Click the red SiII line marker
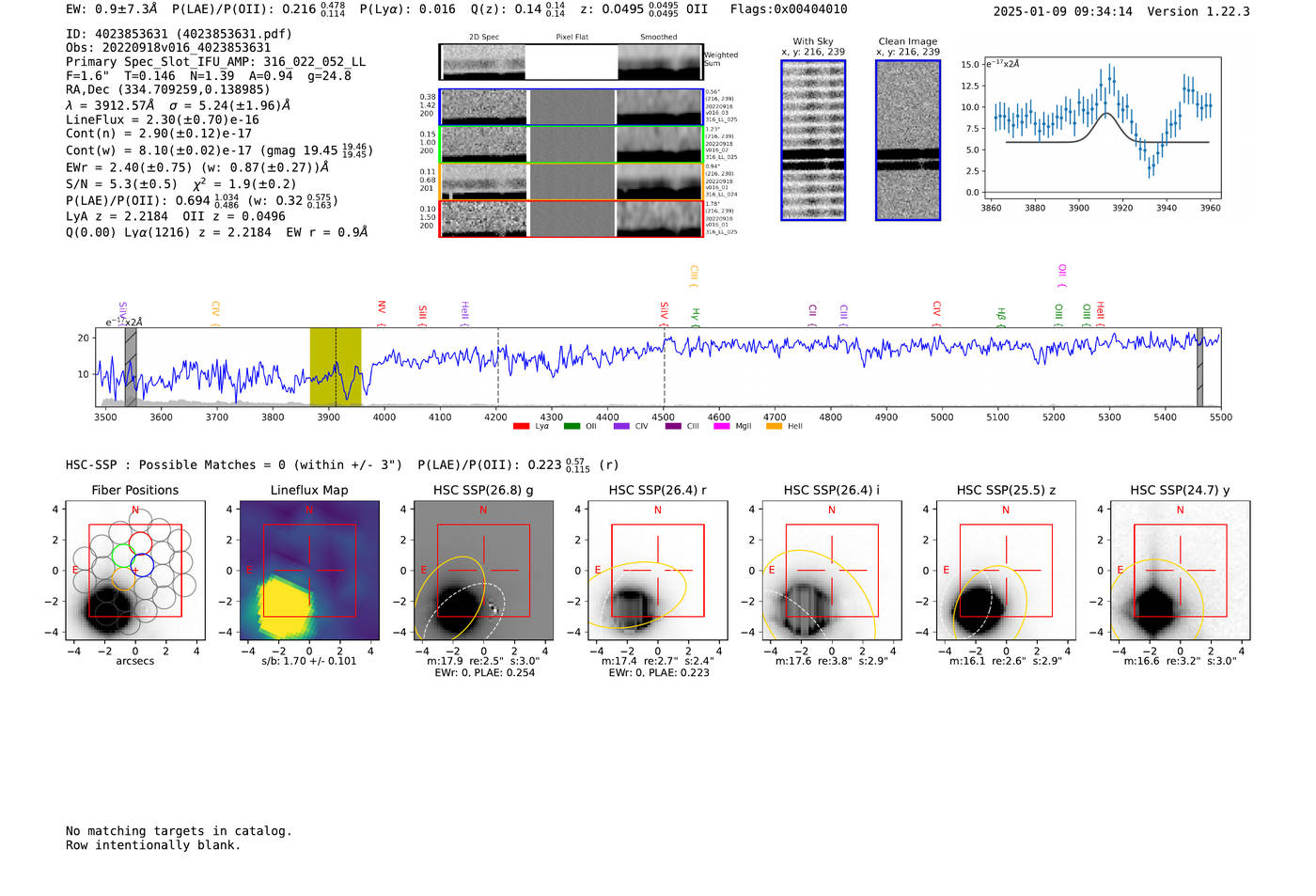This screenshot has width=1316, height=896. coord(422,315)
